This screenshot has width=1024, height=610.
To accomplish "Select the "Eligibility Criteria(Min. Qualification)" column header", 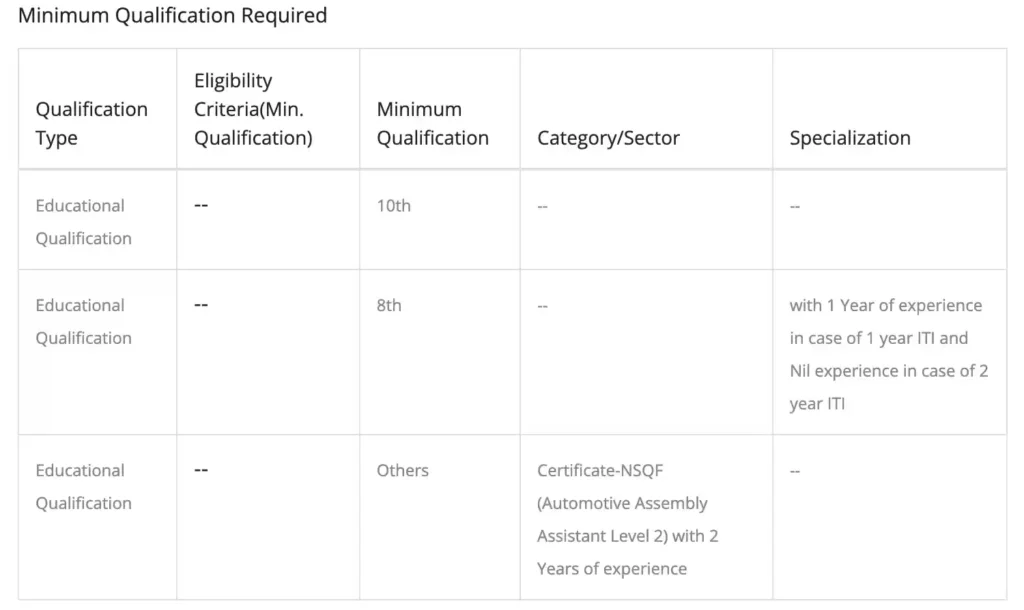I will coord(253,109).
